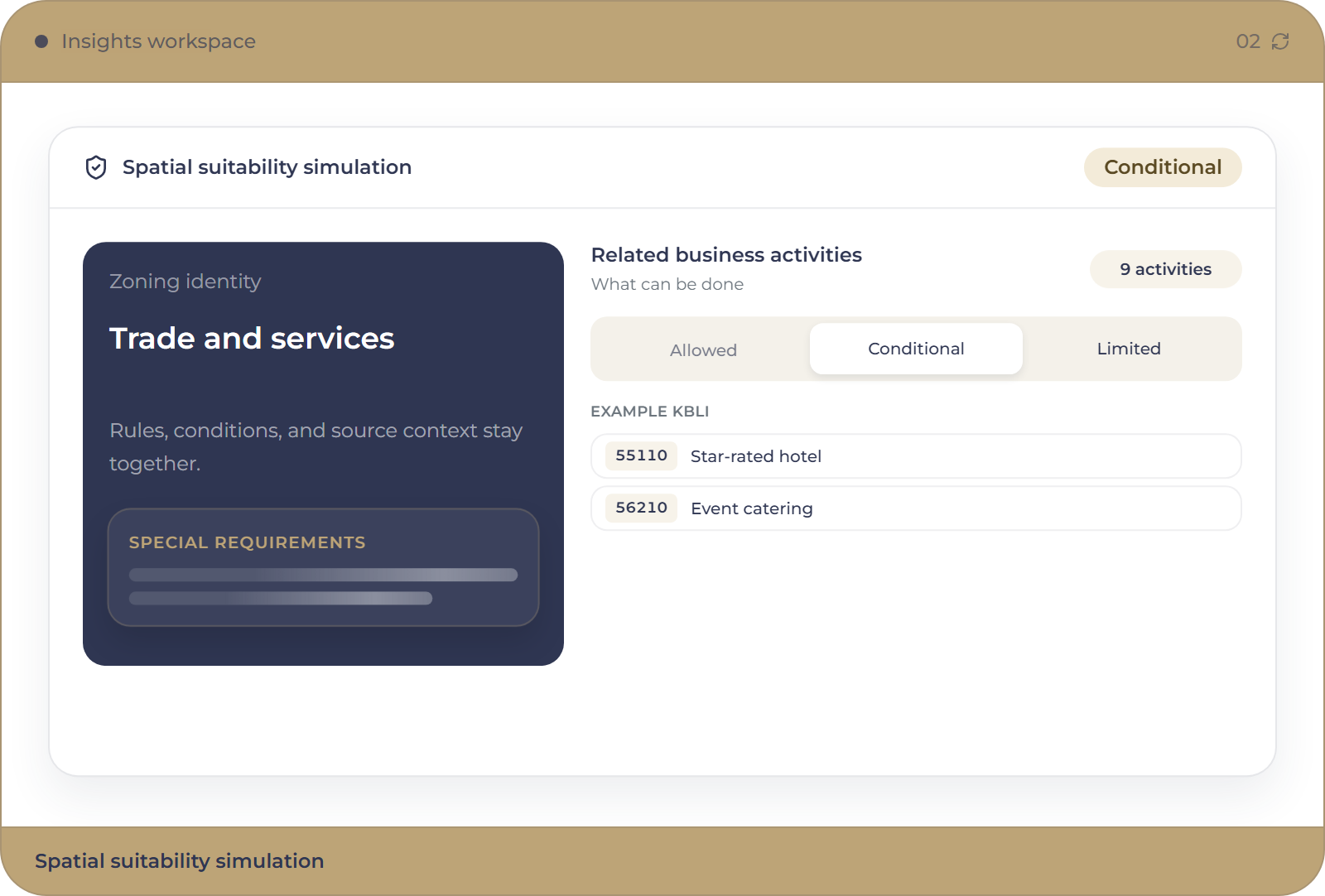Switch to the Allowed tab
Viewport: 1325px width, 896px height.
[x=703, y=349]
